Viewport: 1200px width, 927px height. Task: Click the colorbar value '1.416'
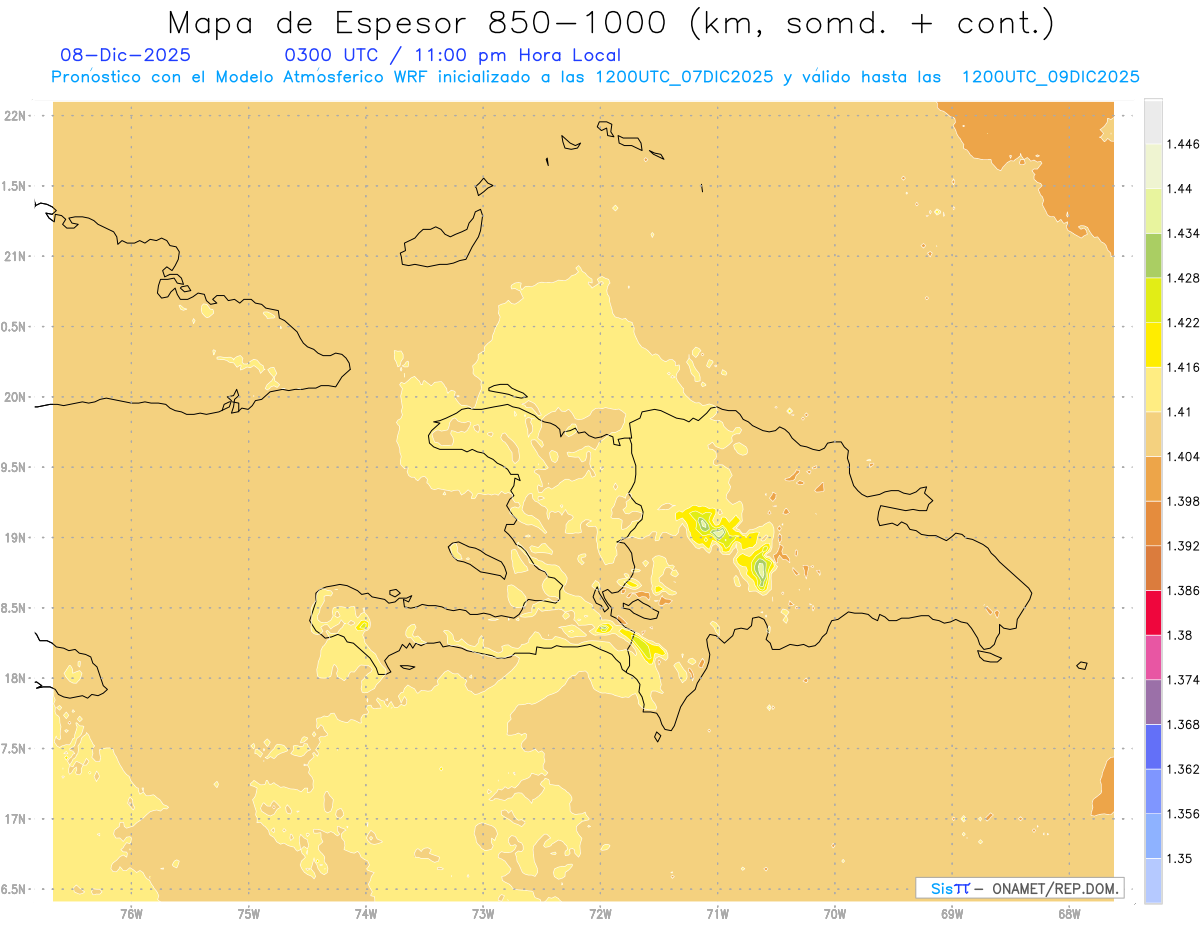pyautogui.click(x=1183, y=367)
